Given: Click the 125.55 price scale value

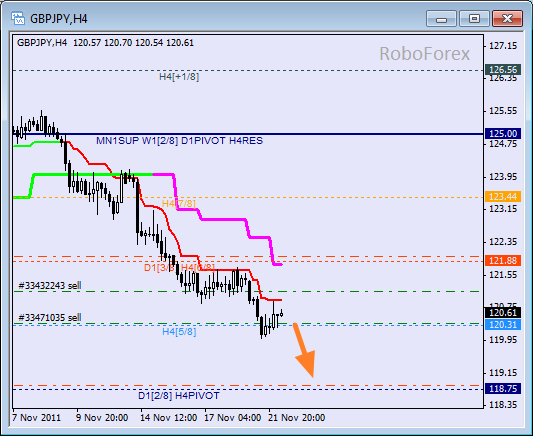Looking at the screenshot, I should 503,111.
